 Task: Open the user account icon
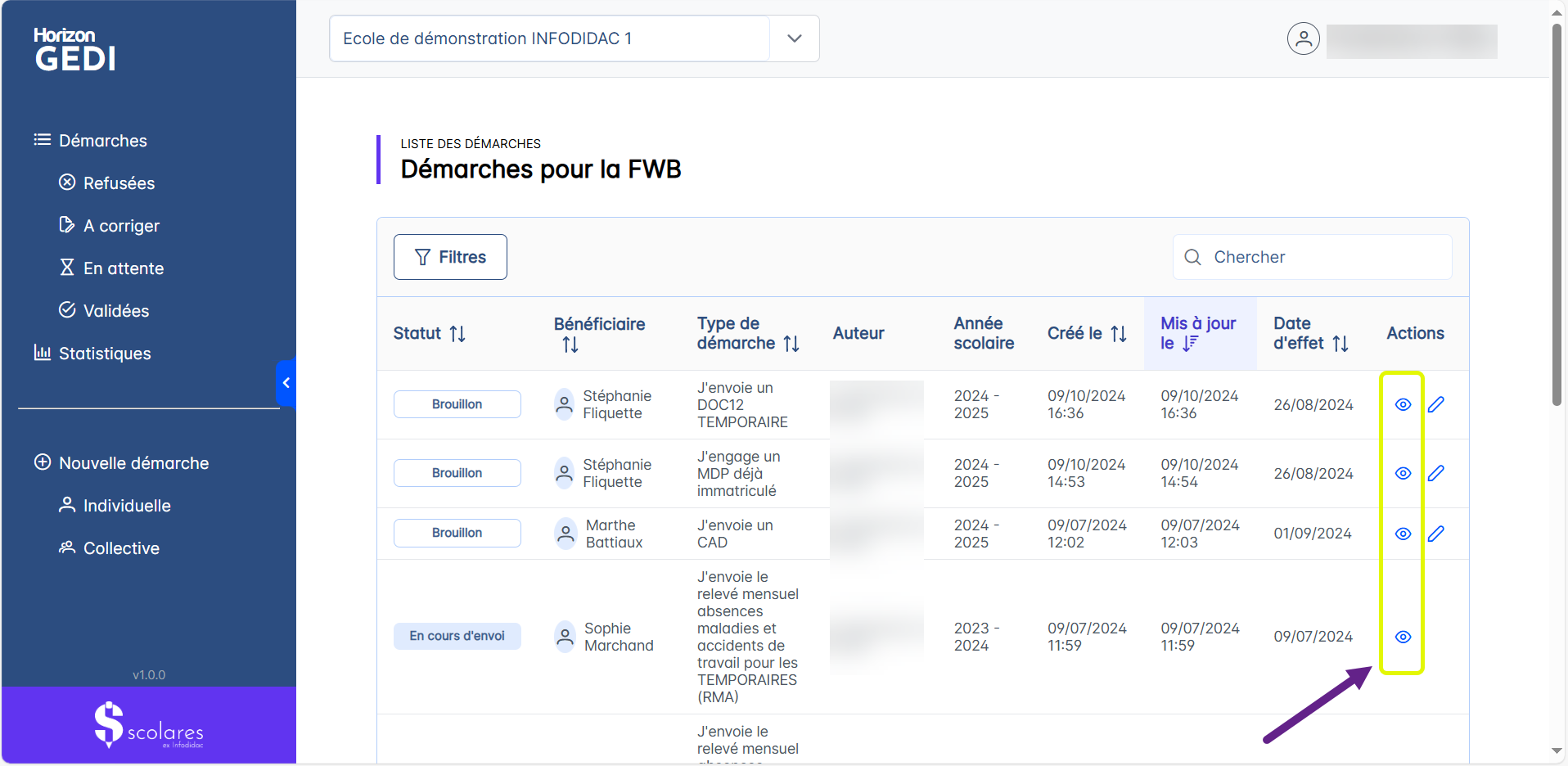(x=1304, y=38)
